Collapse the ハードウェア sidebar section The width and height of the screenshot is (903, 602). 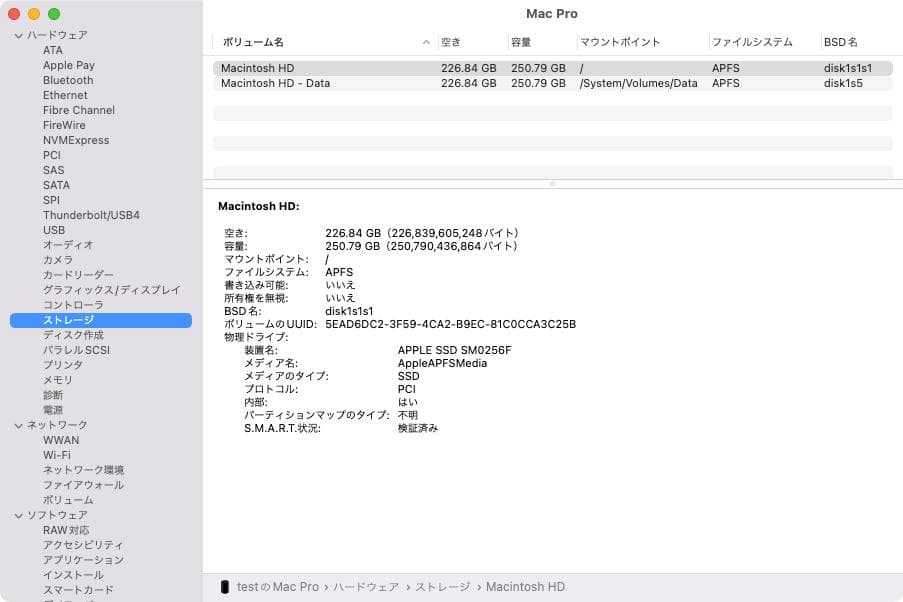tap(17, 34)
